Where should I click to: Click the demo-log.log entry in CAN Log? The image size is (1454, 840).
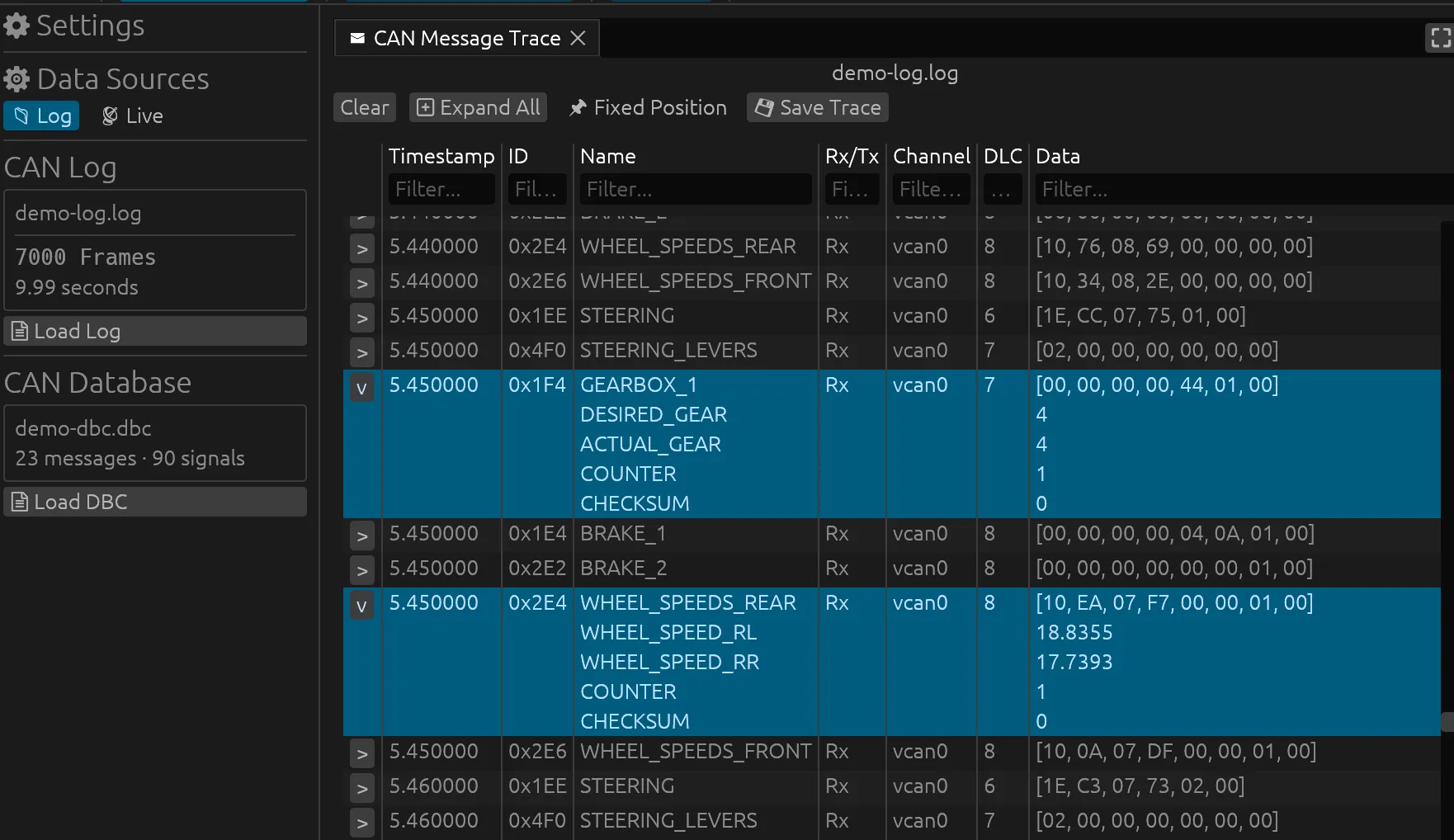(78, 213)
